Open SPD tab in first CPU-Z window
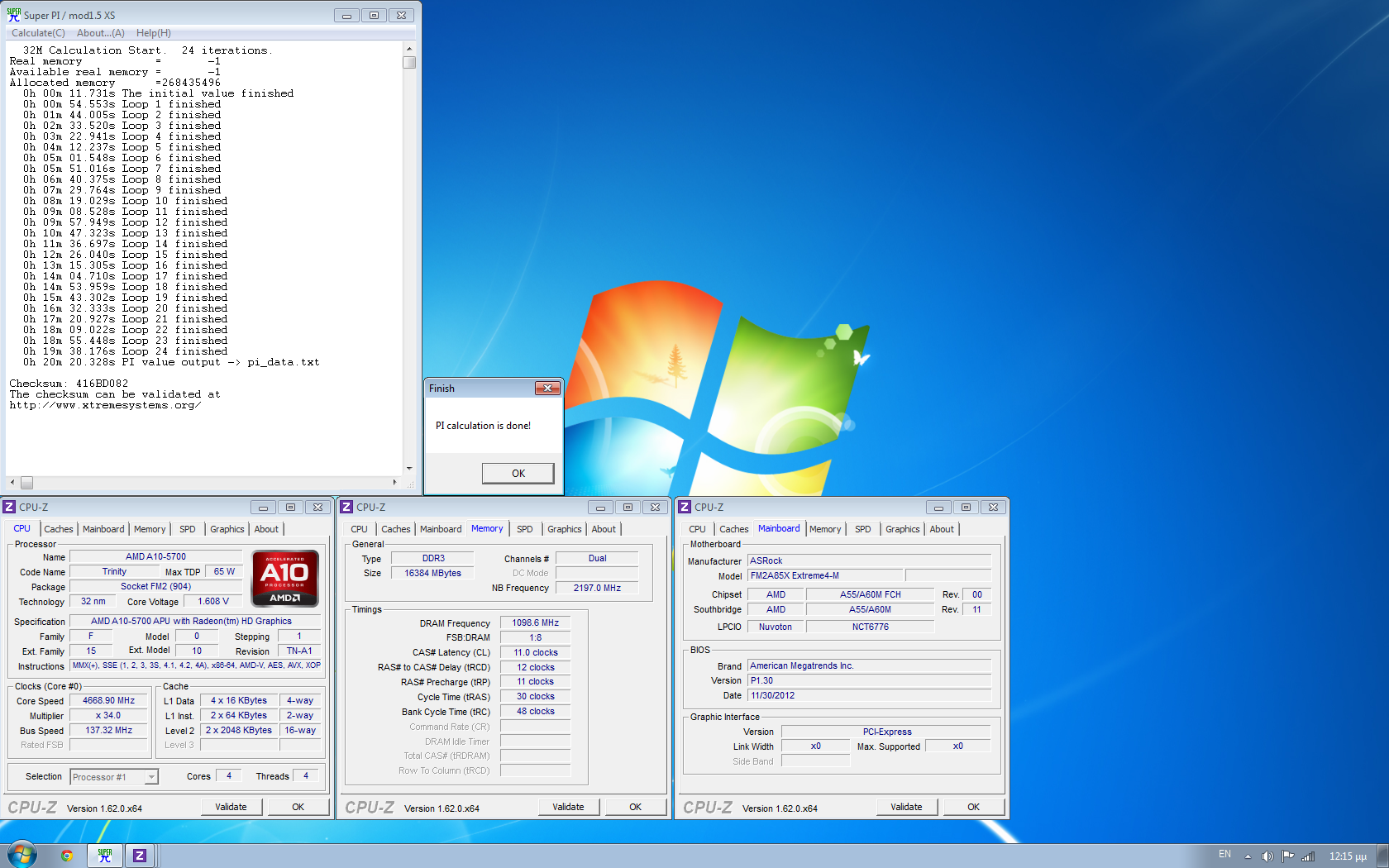Image resolution: width=1389 pixels, height=868 pixels. pyautogui.click(x=188, y=529)
